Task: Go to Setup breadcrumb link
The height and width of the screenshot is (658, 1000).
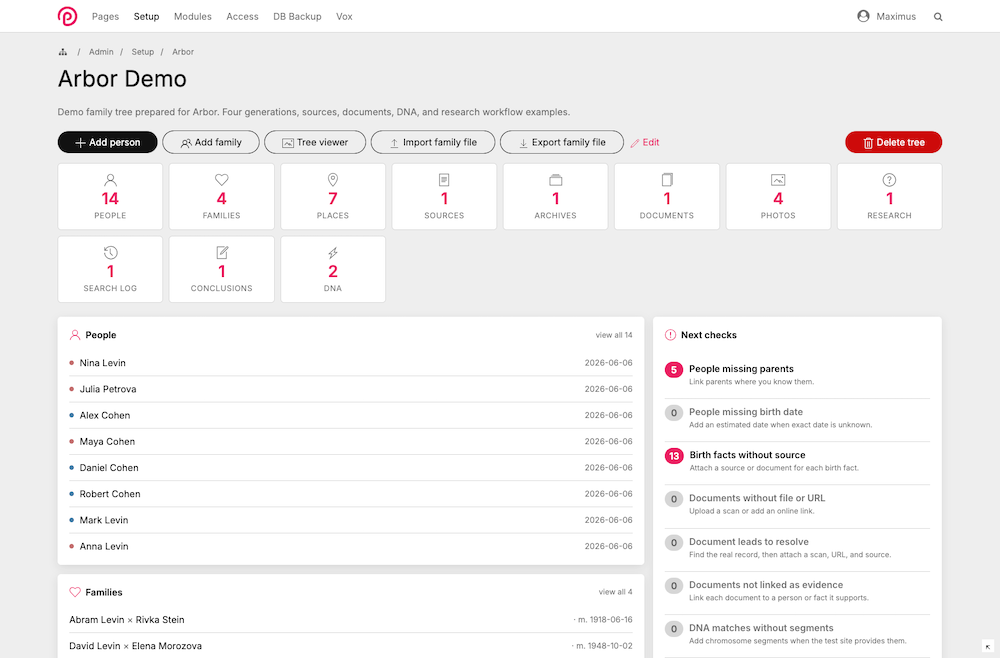Action: coord(143,52)
